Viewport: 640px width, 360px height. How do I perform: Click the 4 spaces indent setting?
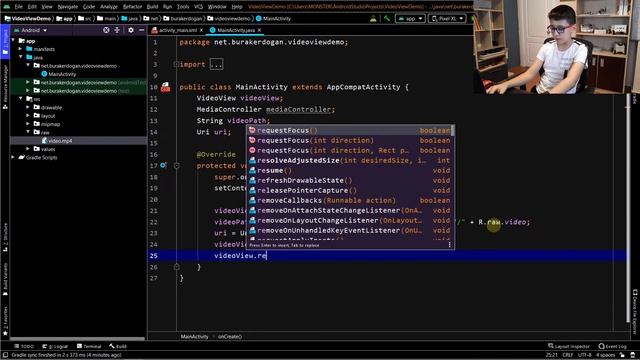coord(605,355)
